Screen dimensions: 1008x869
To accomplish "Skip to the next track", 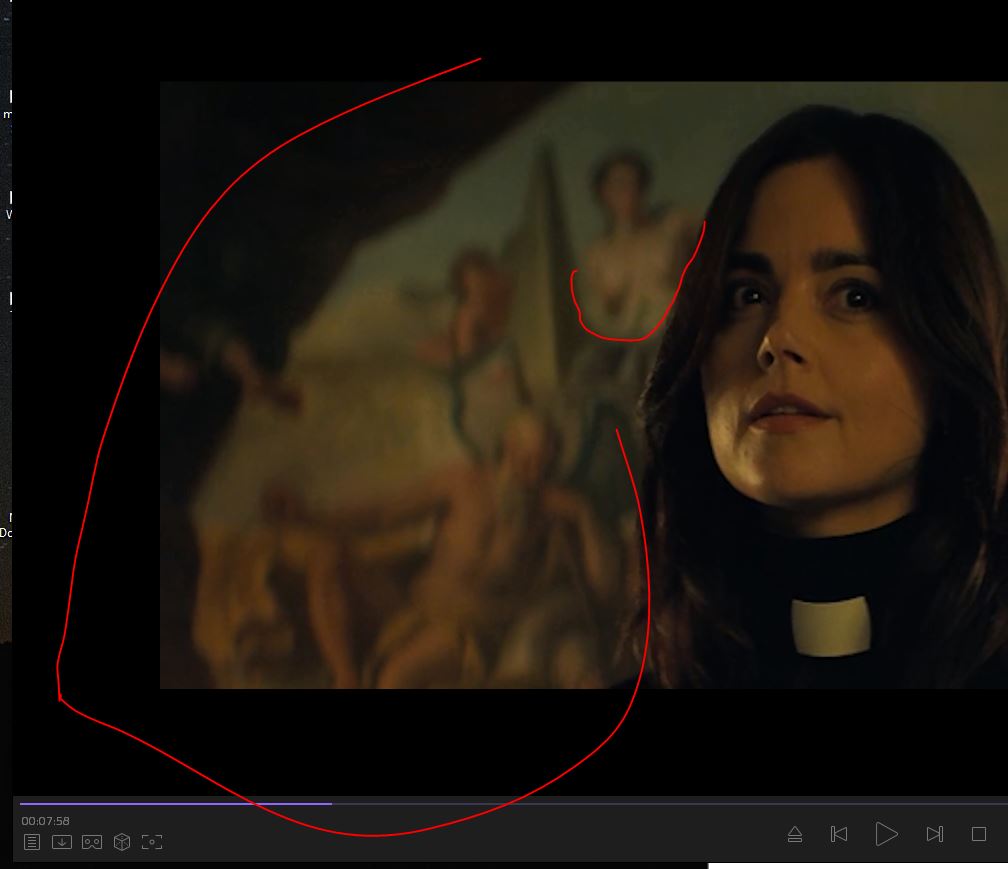I will [934, 834].
